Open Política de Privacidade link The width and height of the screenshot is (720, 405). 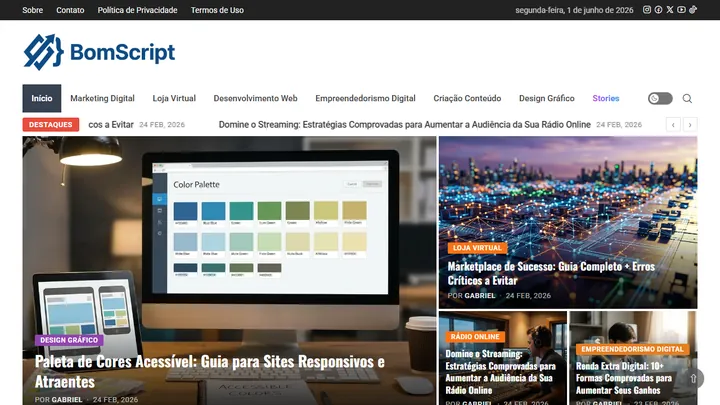click(x=137, y=10)
